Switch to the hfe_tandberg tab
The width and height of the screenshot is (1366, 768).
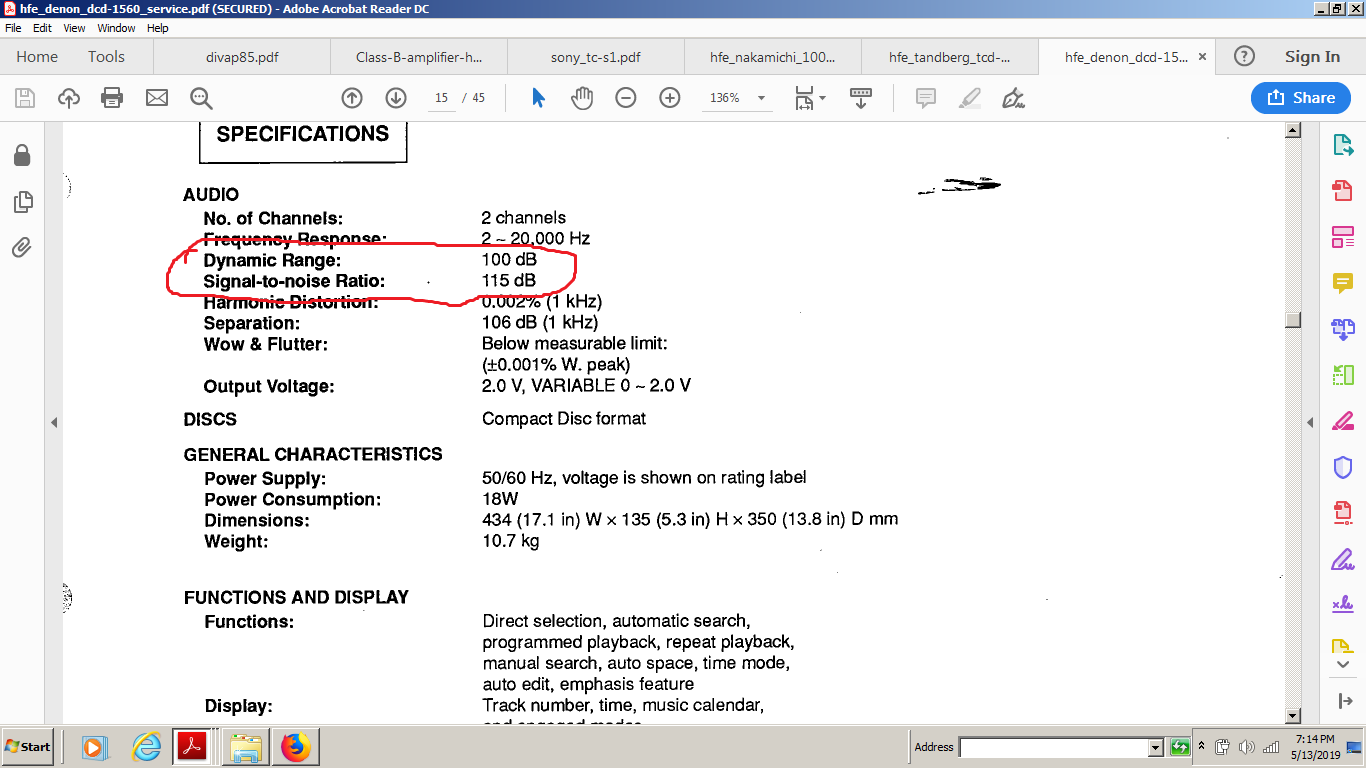tap(950, 57)
